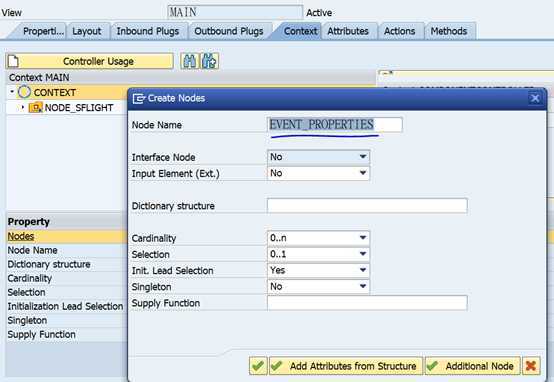Click the NODE_SFLIGHT node icon
This screenshot has height=382, width=554.
pos(36,107)
